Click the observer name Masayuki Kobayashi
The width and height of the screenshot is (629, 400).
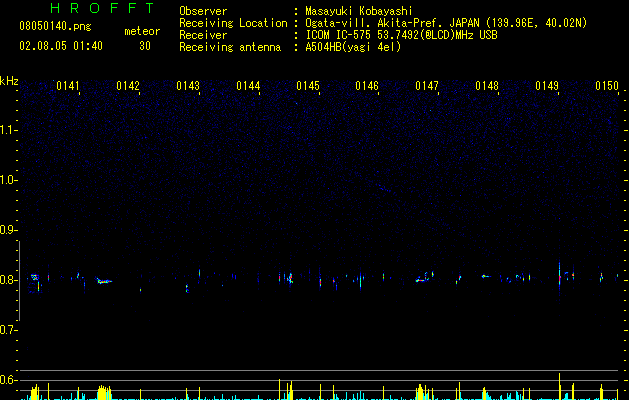pyautogui.click(x=359, y=11)
